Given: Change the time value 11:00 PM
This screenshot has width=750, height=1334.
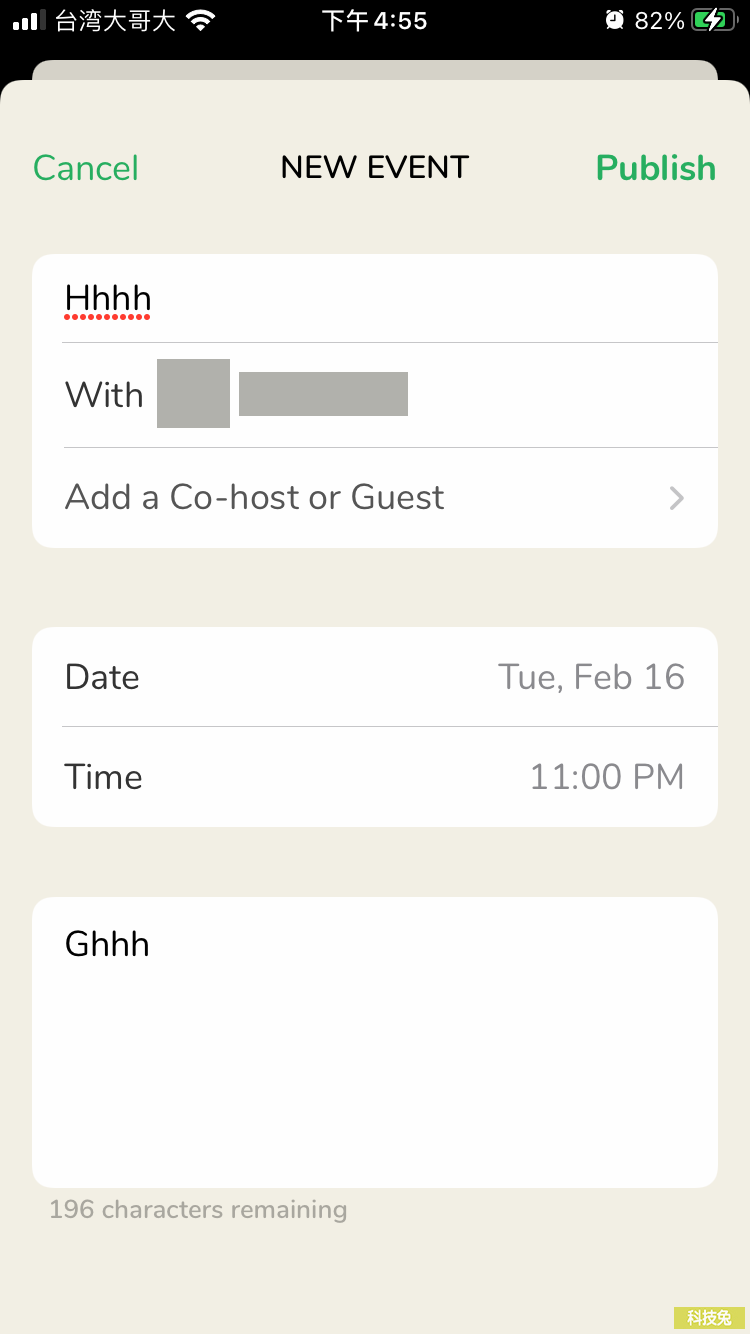Looking at the screenshot, I should (x=607, y=777).
